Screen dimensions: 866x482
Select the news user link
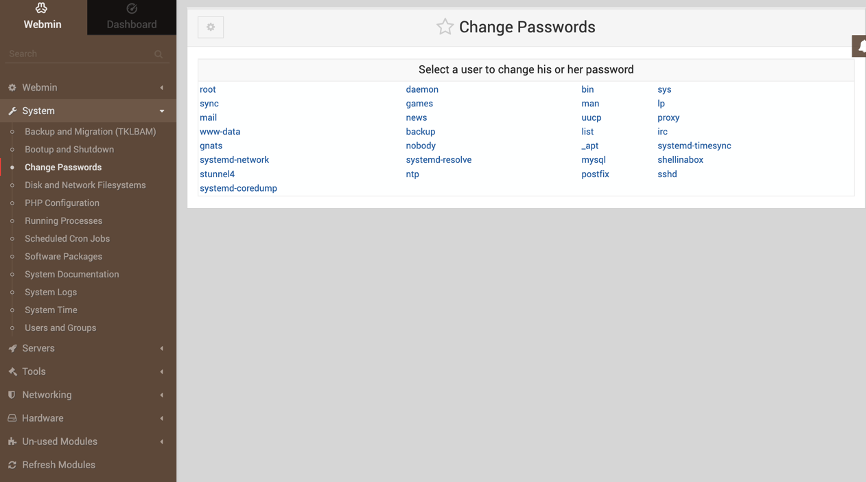click(416, 118)
